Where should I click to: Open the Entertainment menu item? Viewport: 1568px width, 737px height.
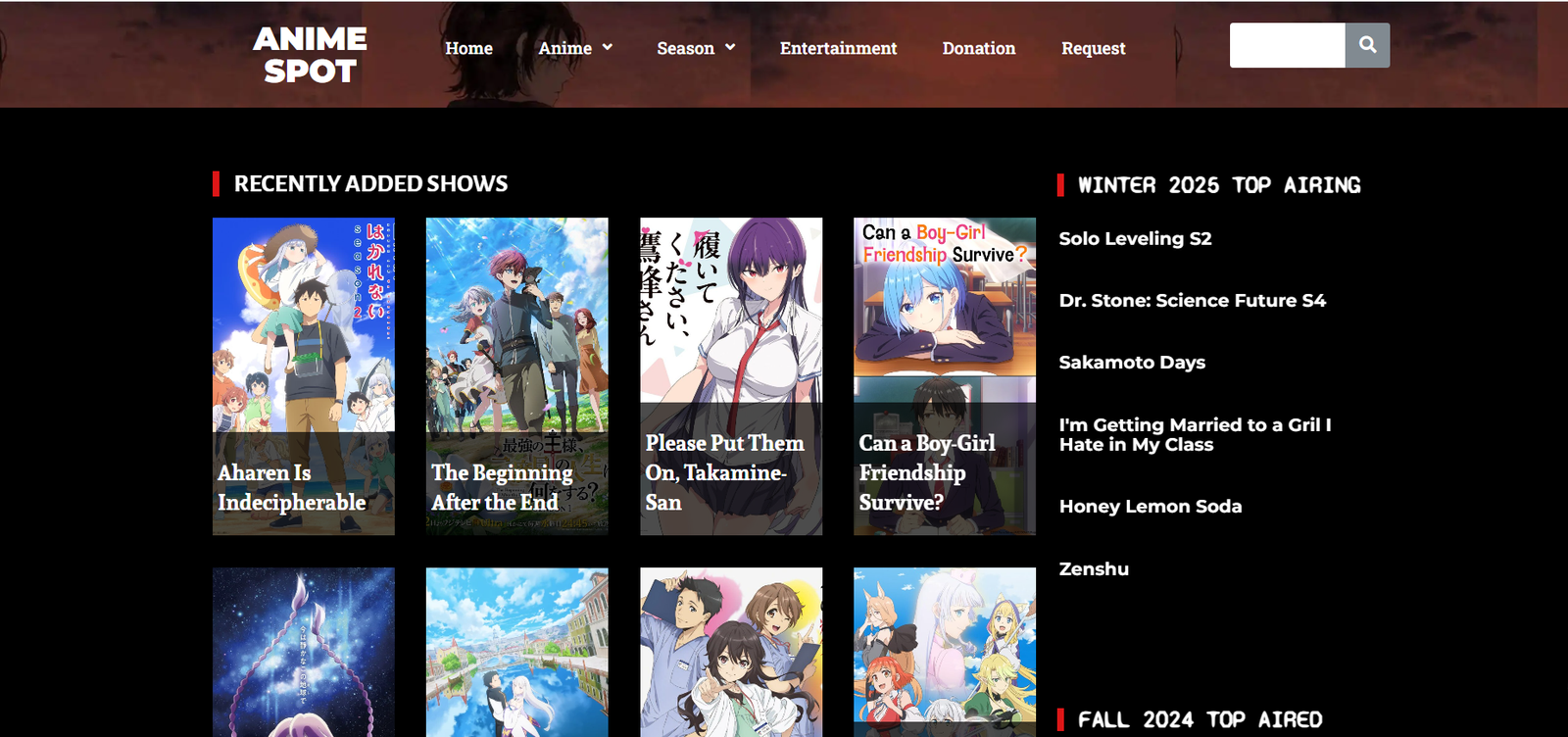[x=838, y=48]
